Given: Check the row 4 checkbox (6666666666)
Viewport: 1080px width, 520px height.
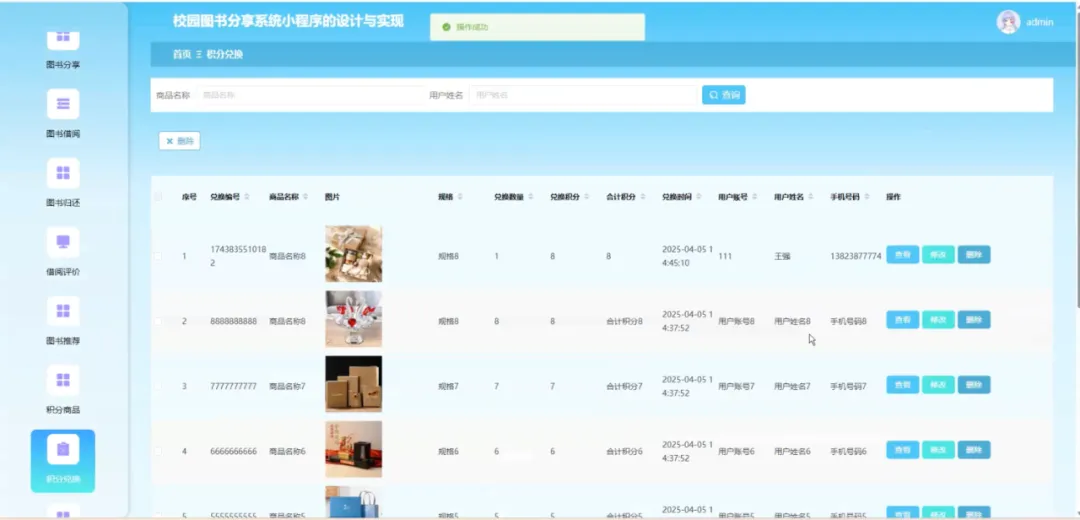Looking at the screenshot, I should pyautogui.click(x=158, y=451).
